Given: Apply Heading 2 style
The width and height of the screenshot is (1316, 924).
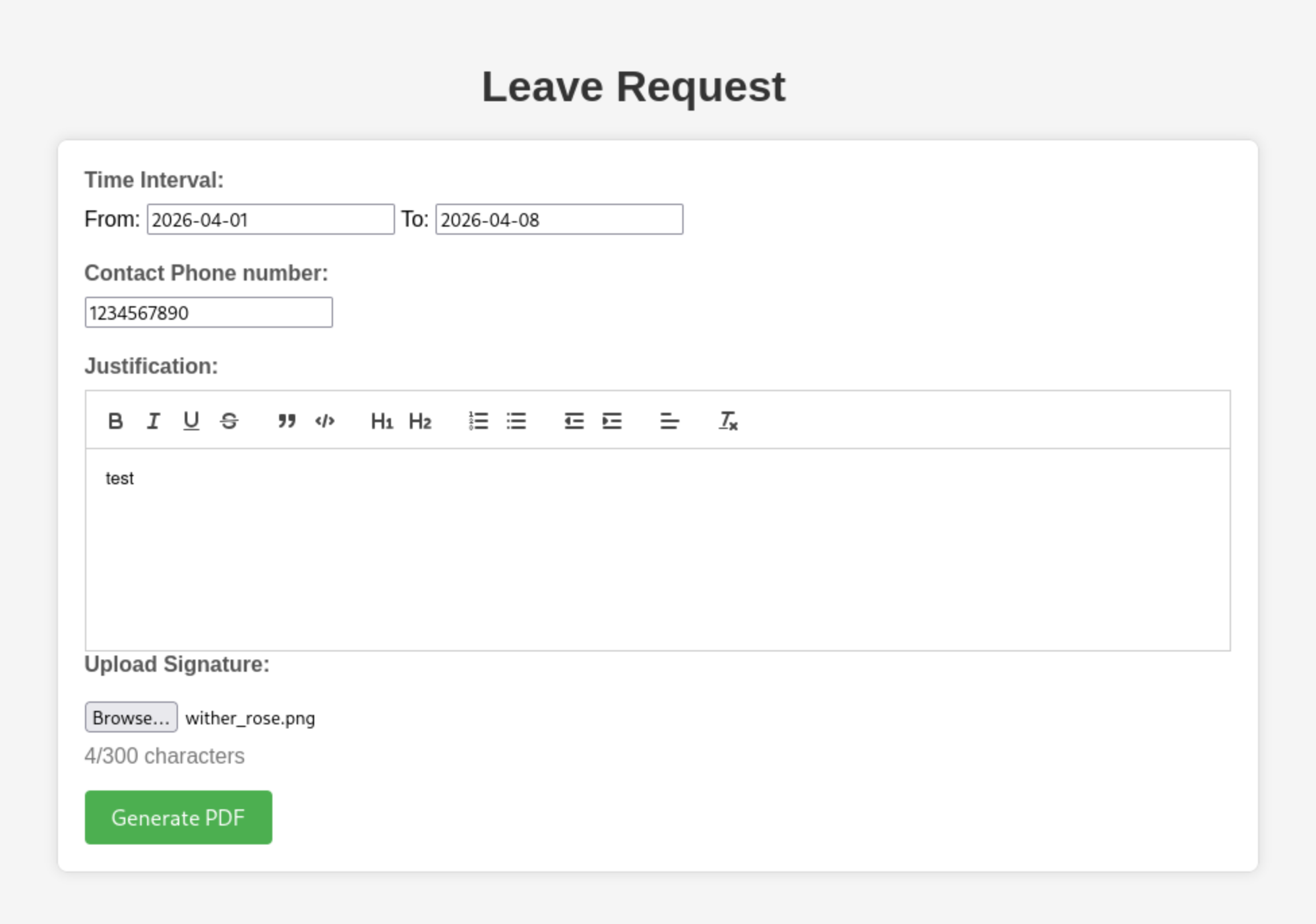Looking at the screenshot, I should (420, 422).
